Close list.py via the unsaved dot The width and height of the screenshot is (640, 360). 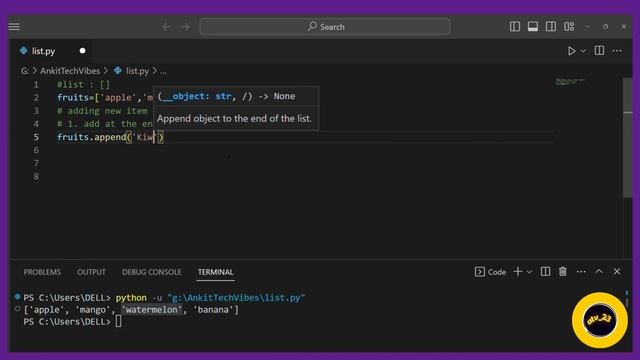coord(82,51)
